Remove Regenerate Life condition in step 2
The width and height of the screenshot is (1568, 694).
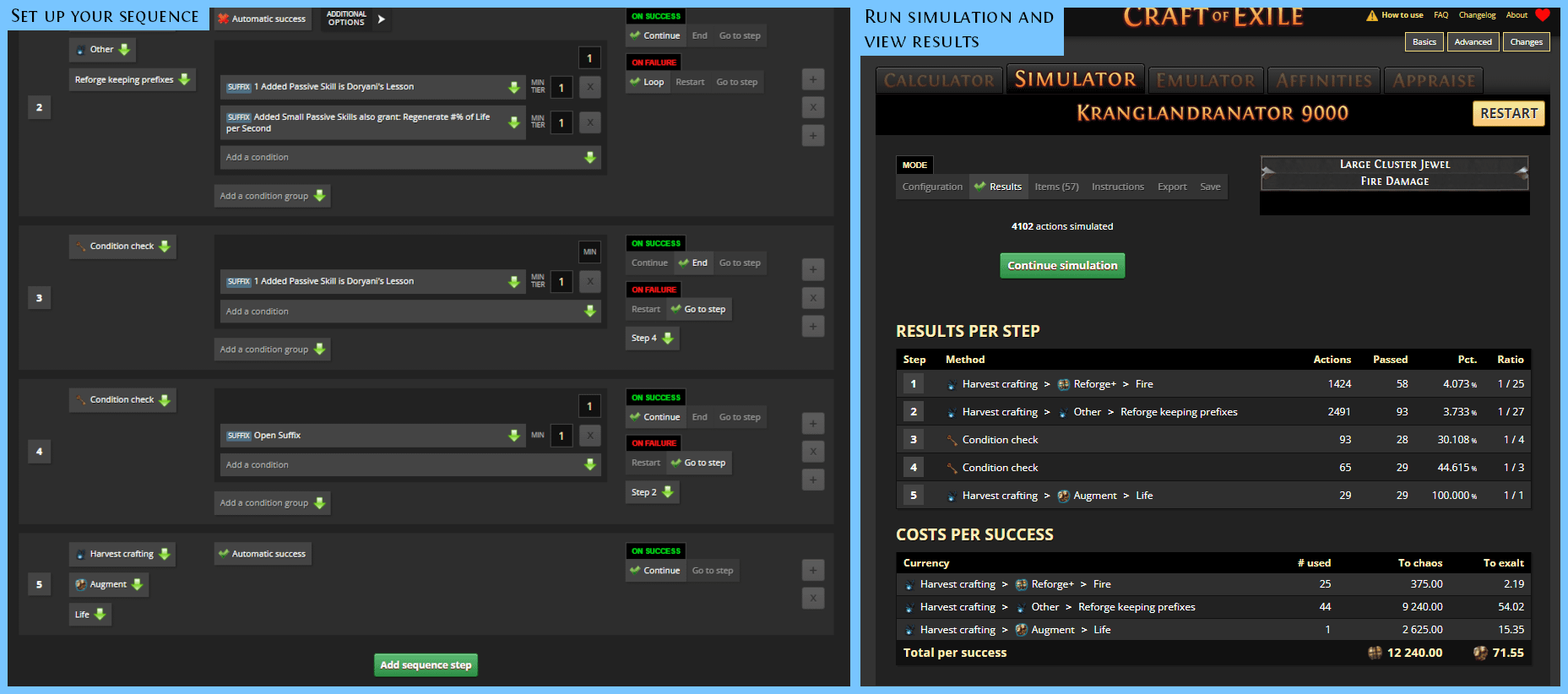click(590, 122)
